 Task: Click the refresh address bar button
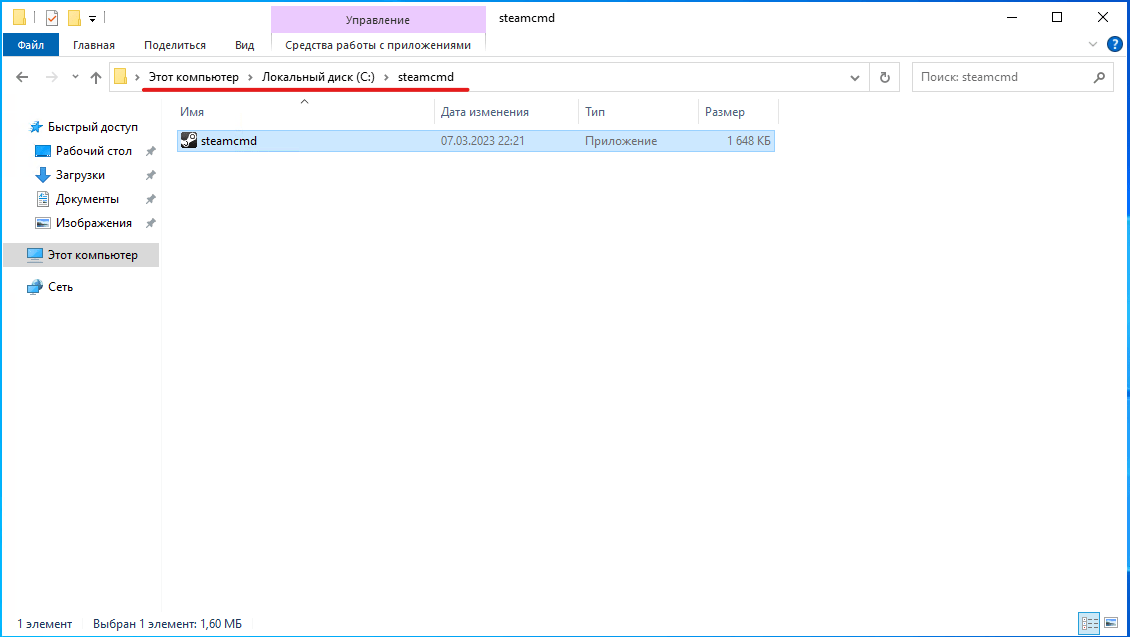[884, 77]
